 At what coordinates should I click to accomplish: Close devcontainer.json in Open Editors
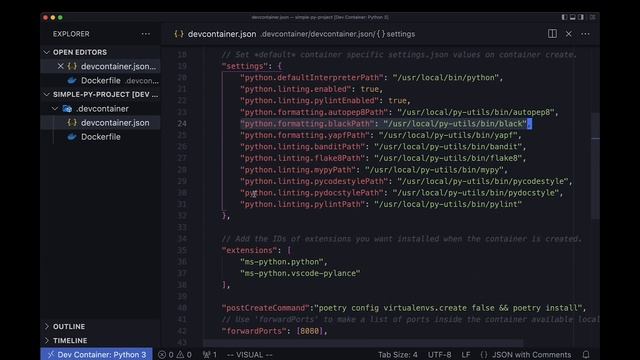[x=60, y=66]
